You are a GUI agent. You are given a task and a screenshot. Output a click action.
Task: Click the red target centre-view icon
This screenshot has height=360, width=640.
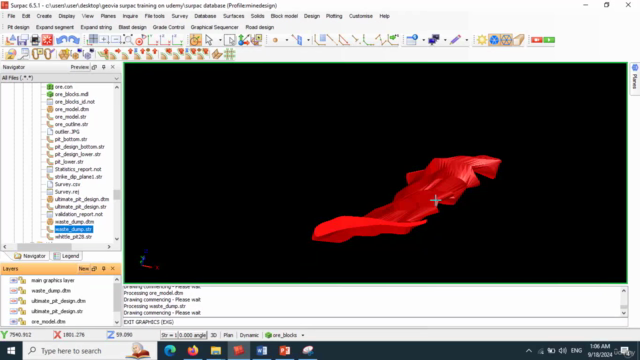click(x=140, y=40)
